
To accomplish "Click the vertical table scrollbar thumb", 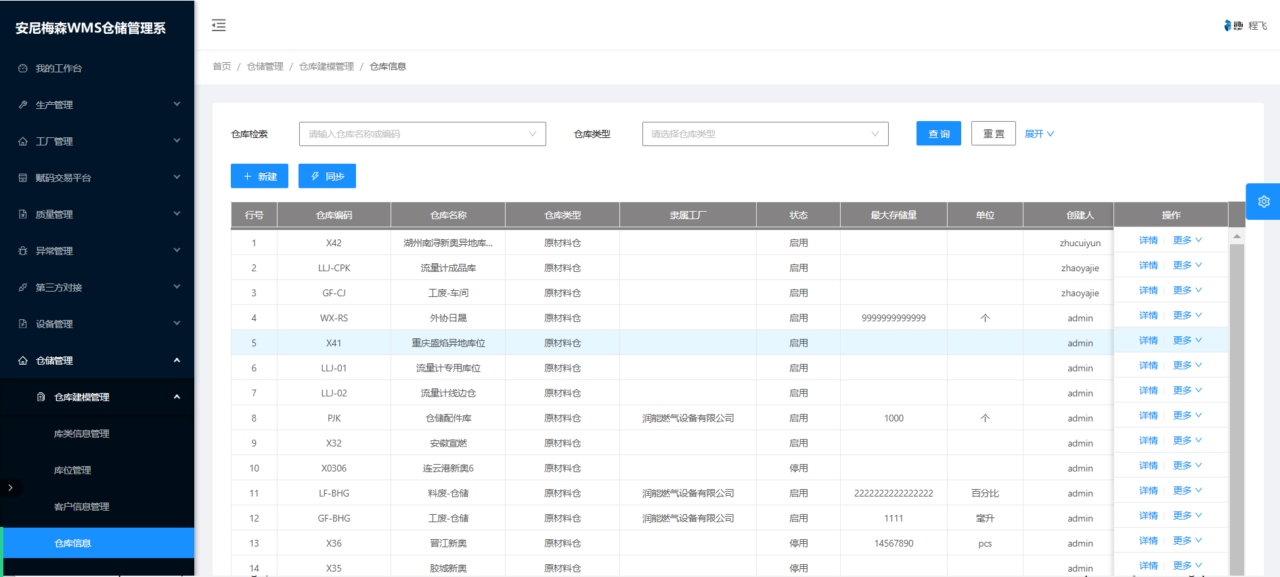I will coord(1237,408).
